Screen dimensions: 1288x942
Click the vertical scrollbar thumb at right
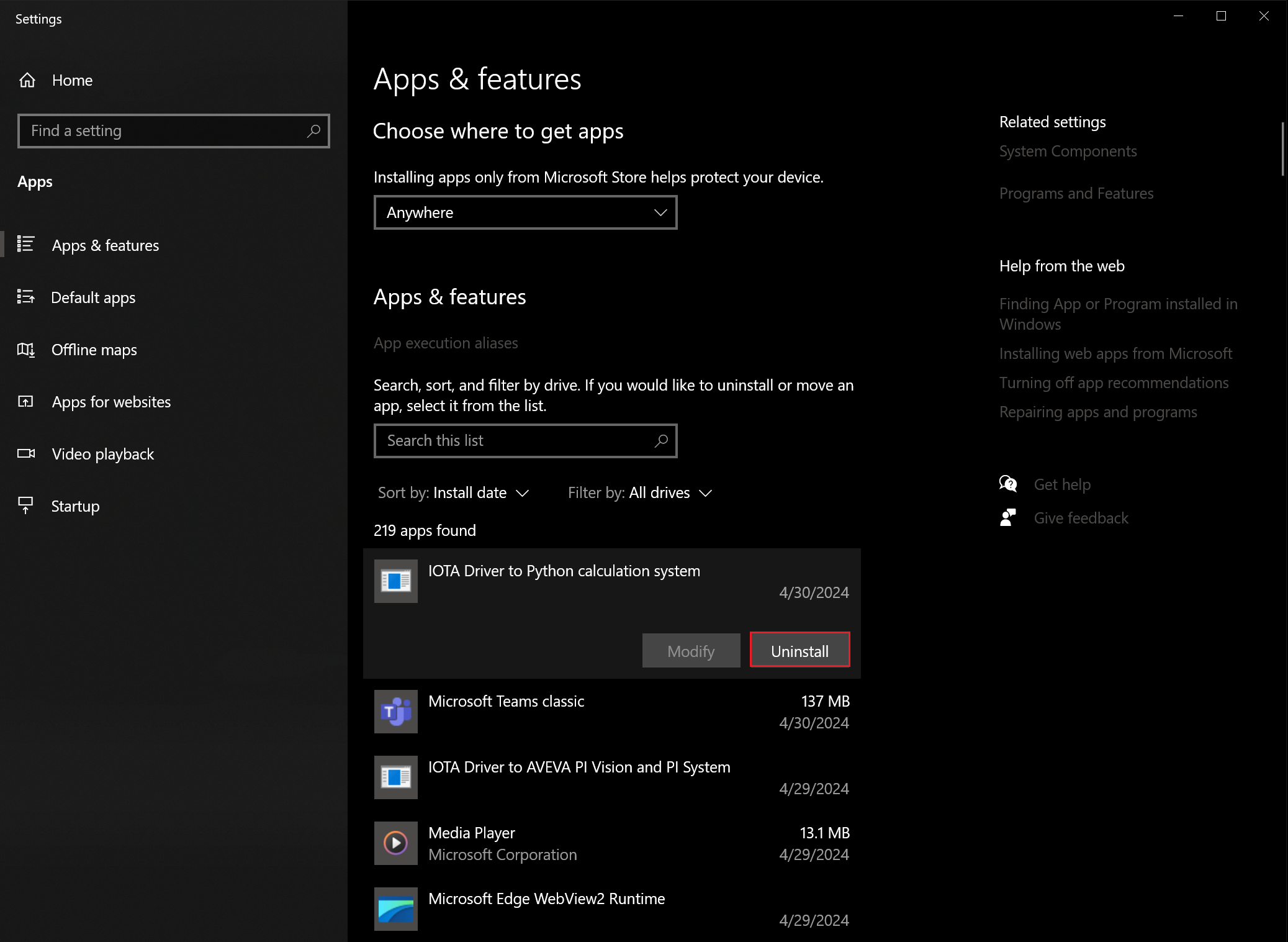(x=1282, y=149)
